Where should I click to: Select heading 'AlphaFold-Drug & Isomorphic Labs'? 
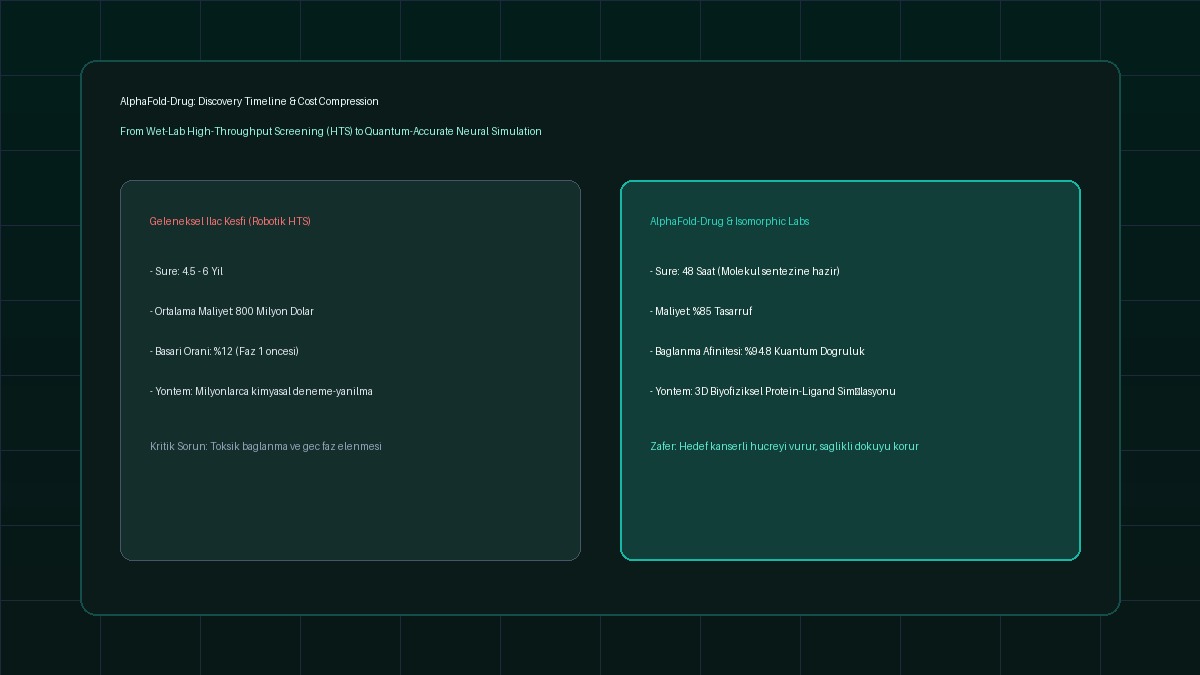click(x=730, y=221)
